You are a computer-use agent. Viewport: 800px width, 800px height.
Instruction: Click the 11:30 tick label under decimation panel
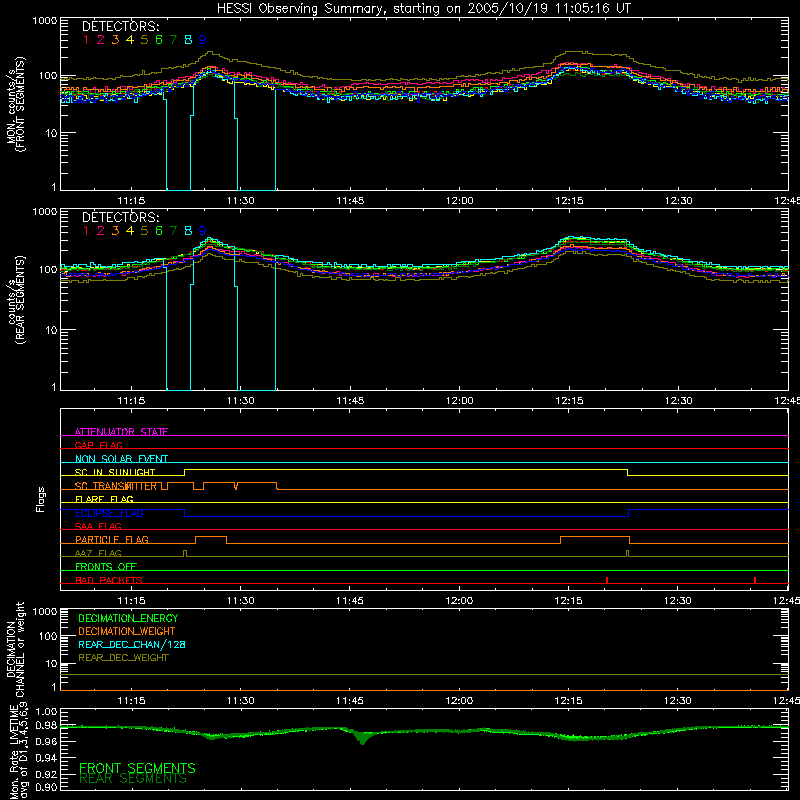click(x=240, y=701)
